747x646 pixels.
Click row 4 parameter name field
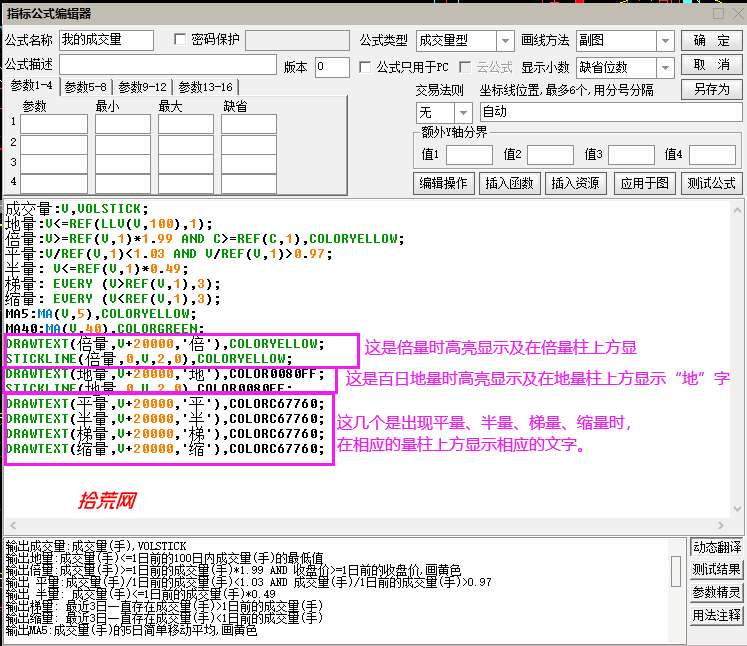[54, 183]
